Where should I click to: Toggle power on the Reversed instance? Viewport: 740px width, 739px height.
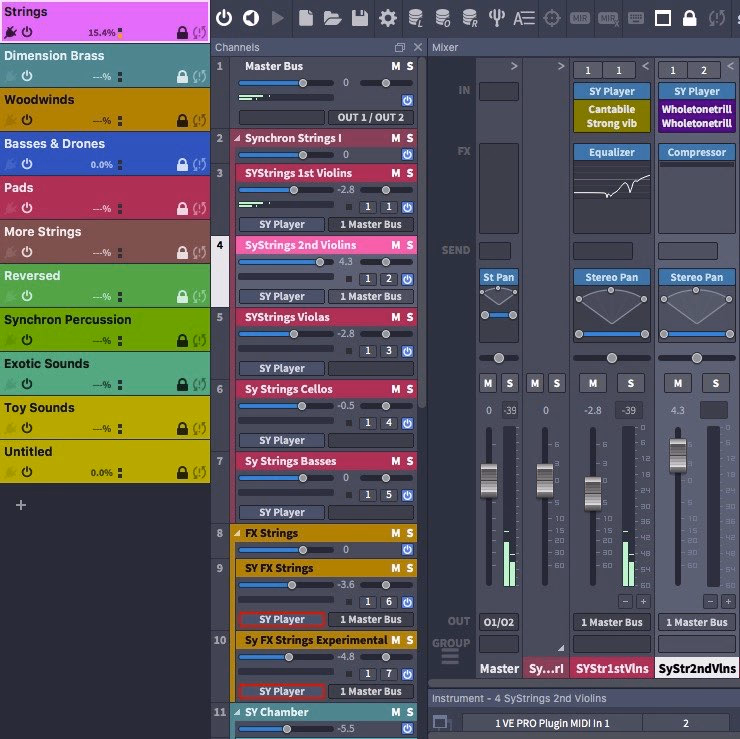pos(27,296)
